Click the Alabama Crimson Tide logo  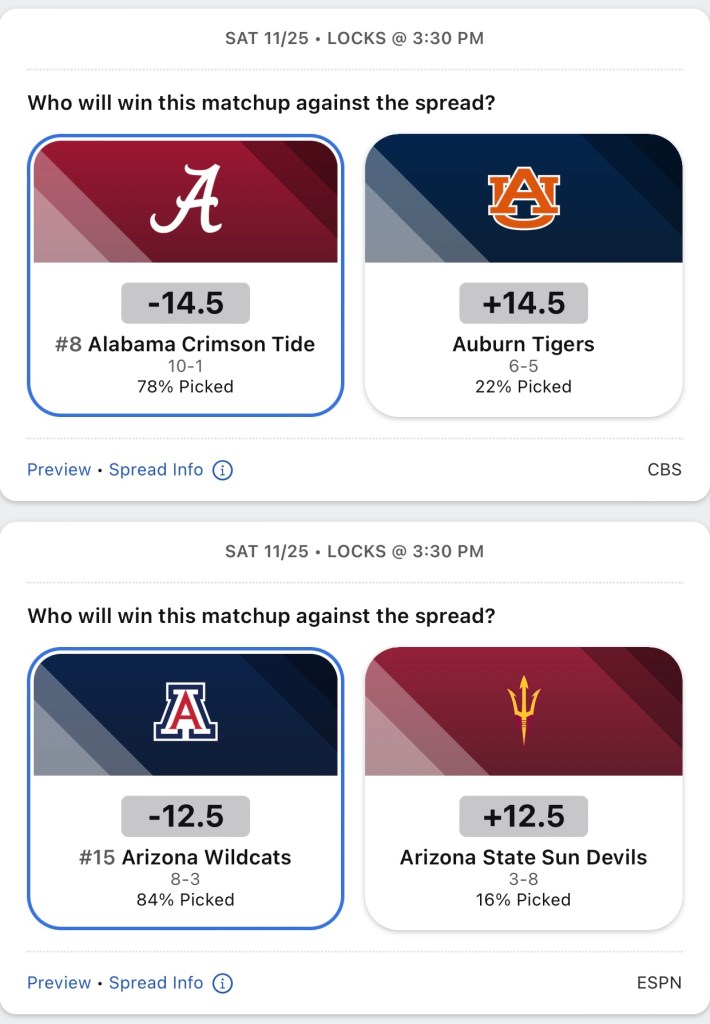[186, 199]
